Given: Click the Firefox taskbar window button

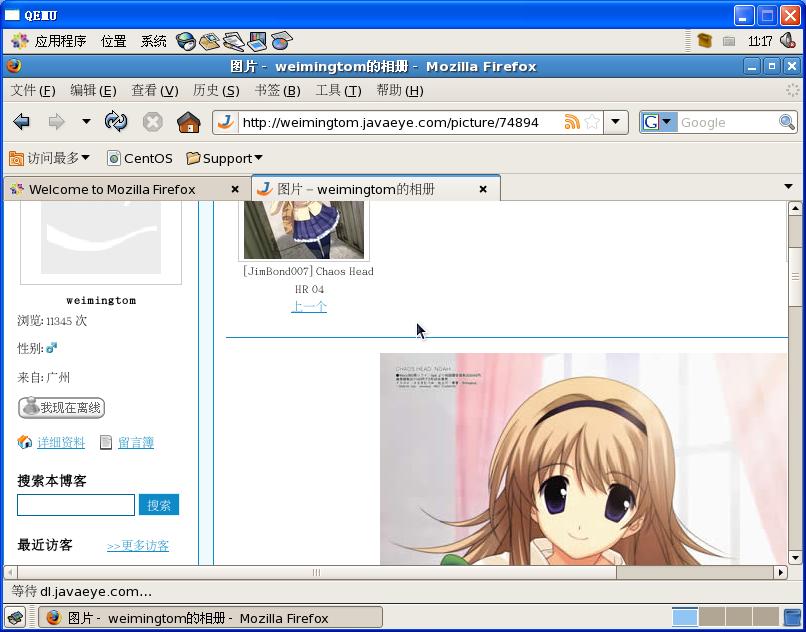Looking at the screenshot, I should pyautogui.click(x=210, y=618).
